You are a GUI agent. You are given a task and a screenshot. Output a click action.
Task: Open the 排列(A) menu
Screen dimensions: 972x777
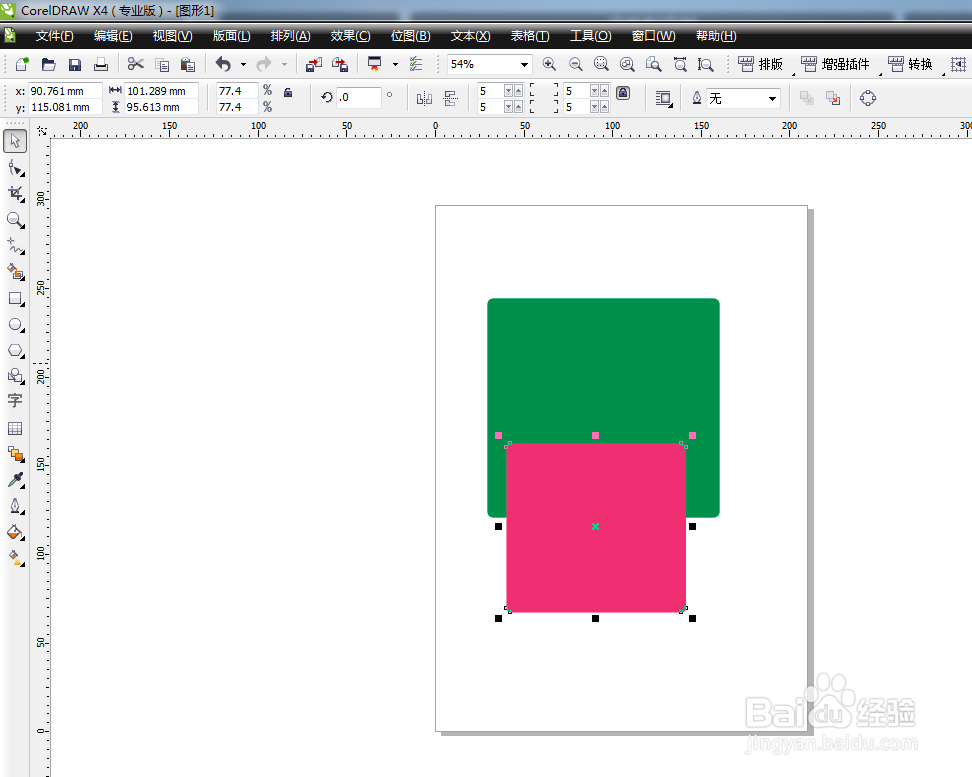[291, 36]
